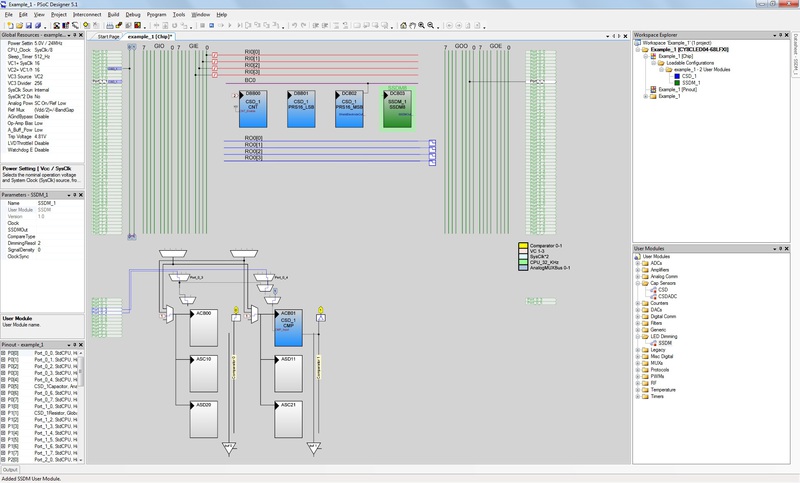
Task: Click the Open folder toolbar icon
Action: [x=19, y=25]
